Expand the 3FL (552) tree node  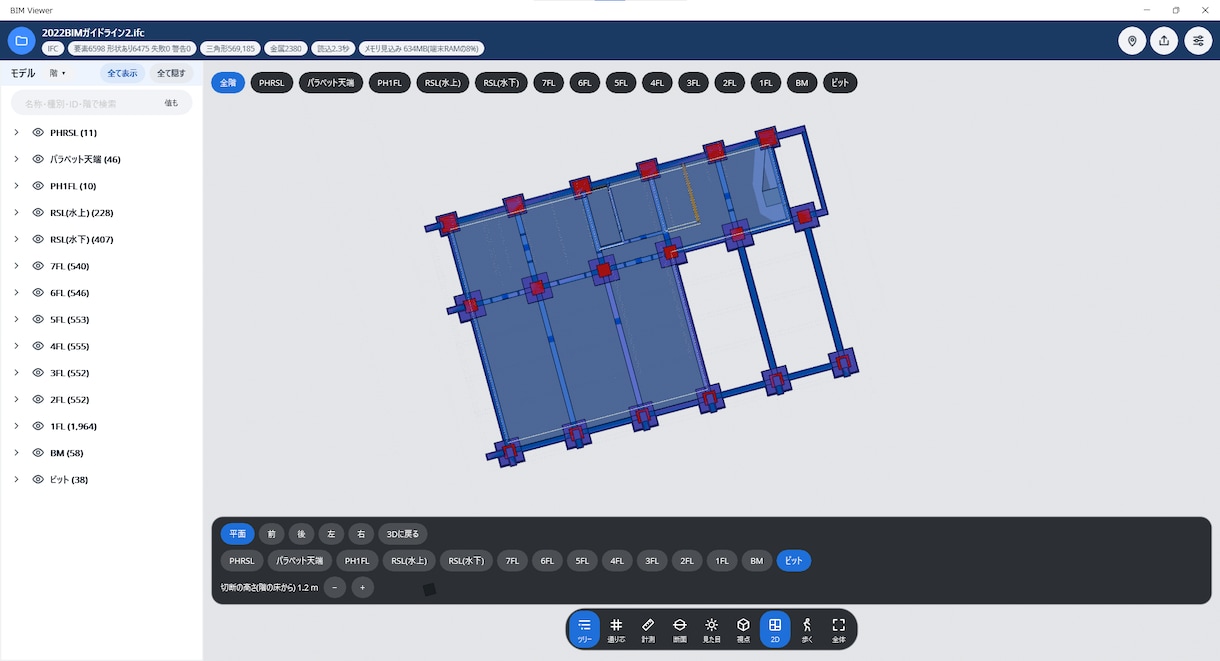(16, 372)
